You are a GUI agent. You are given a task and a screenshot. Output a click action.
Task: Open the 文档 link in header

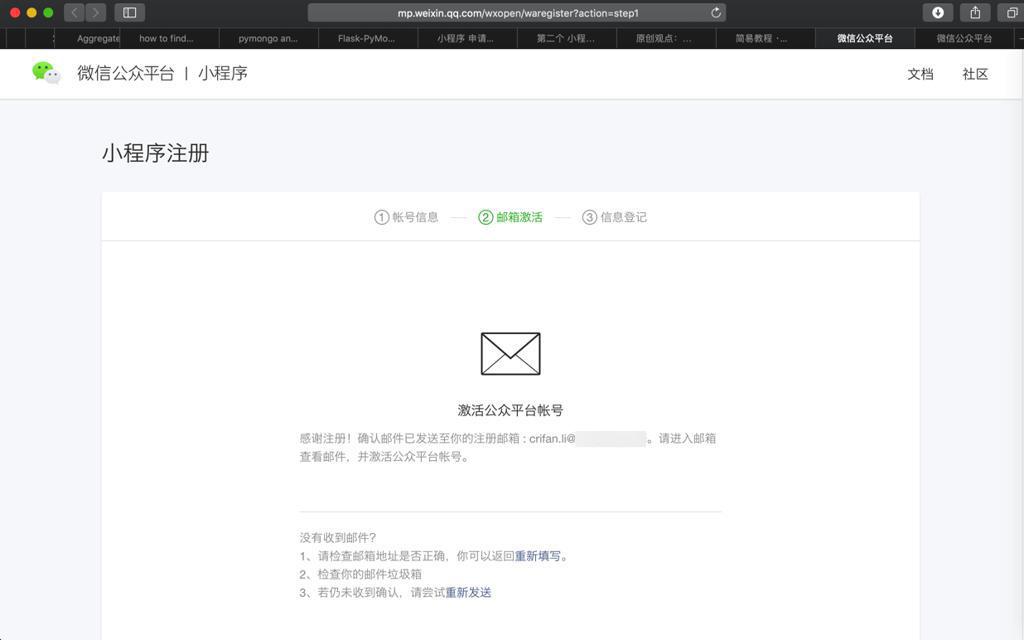[x=920, y=74]
